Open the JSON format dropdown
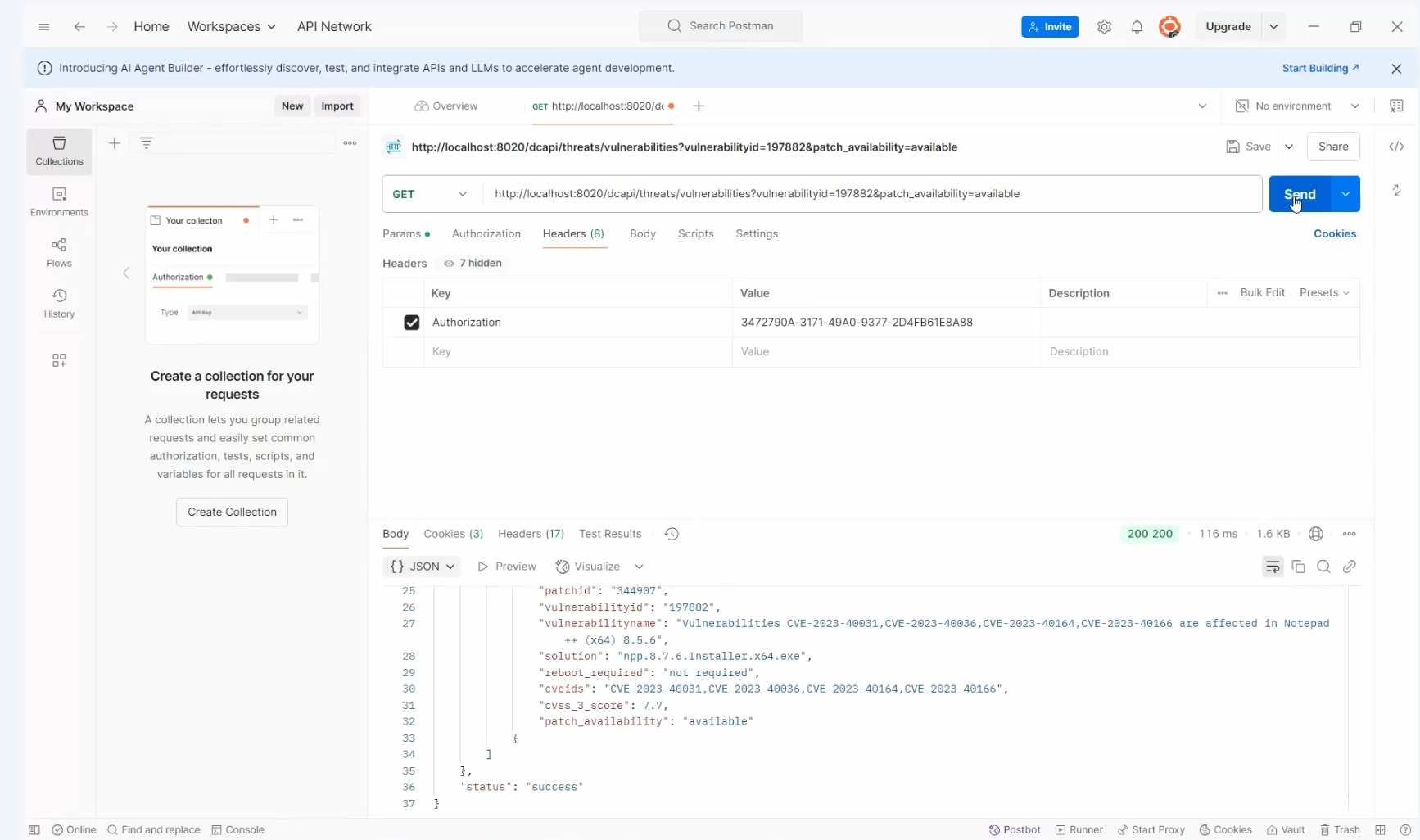The height and width of the screenshot is (840, 1420). point(423,567)
